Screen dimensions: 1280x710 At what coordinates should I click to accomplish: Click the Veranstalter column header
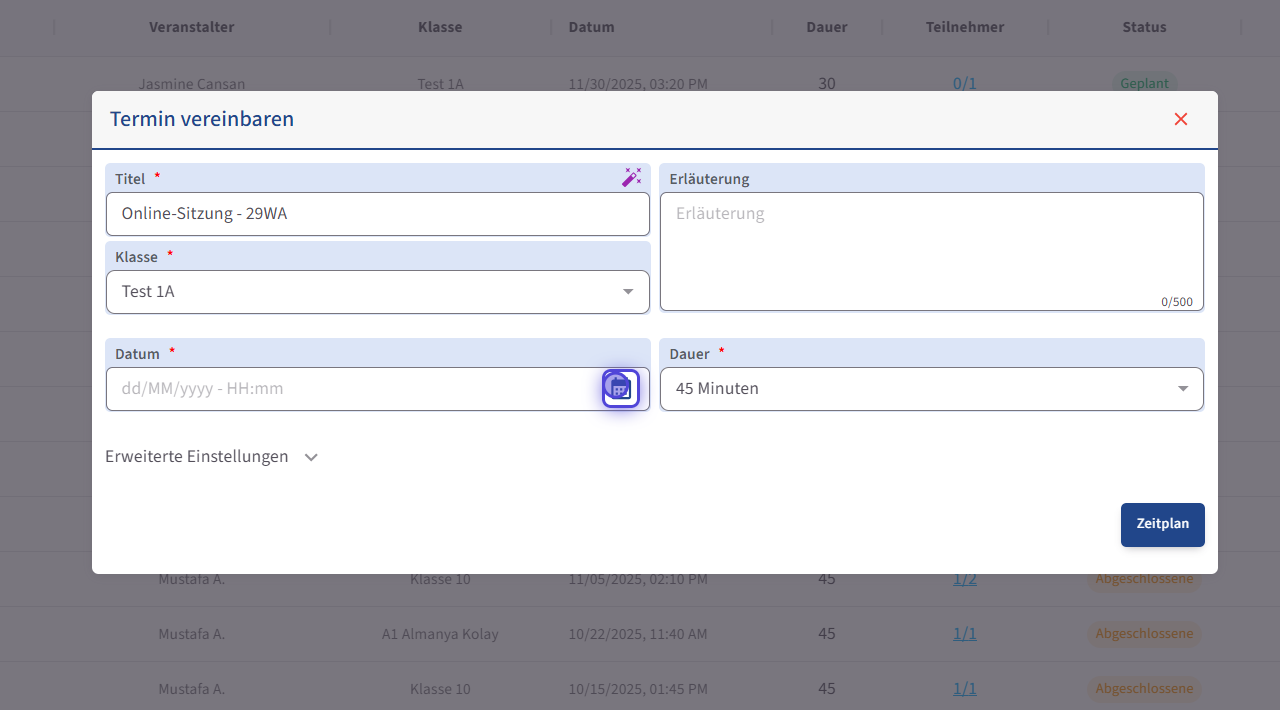[191, 27]
